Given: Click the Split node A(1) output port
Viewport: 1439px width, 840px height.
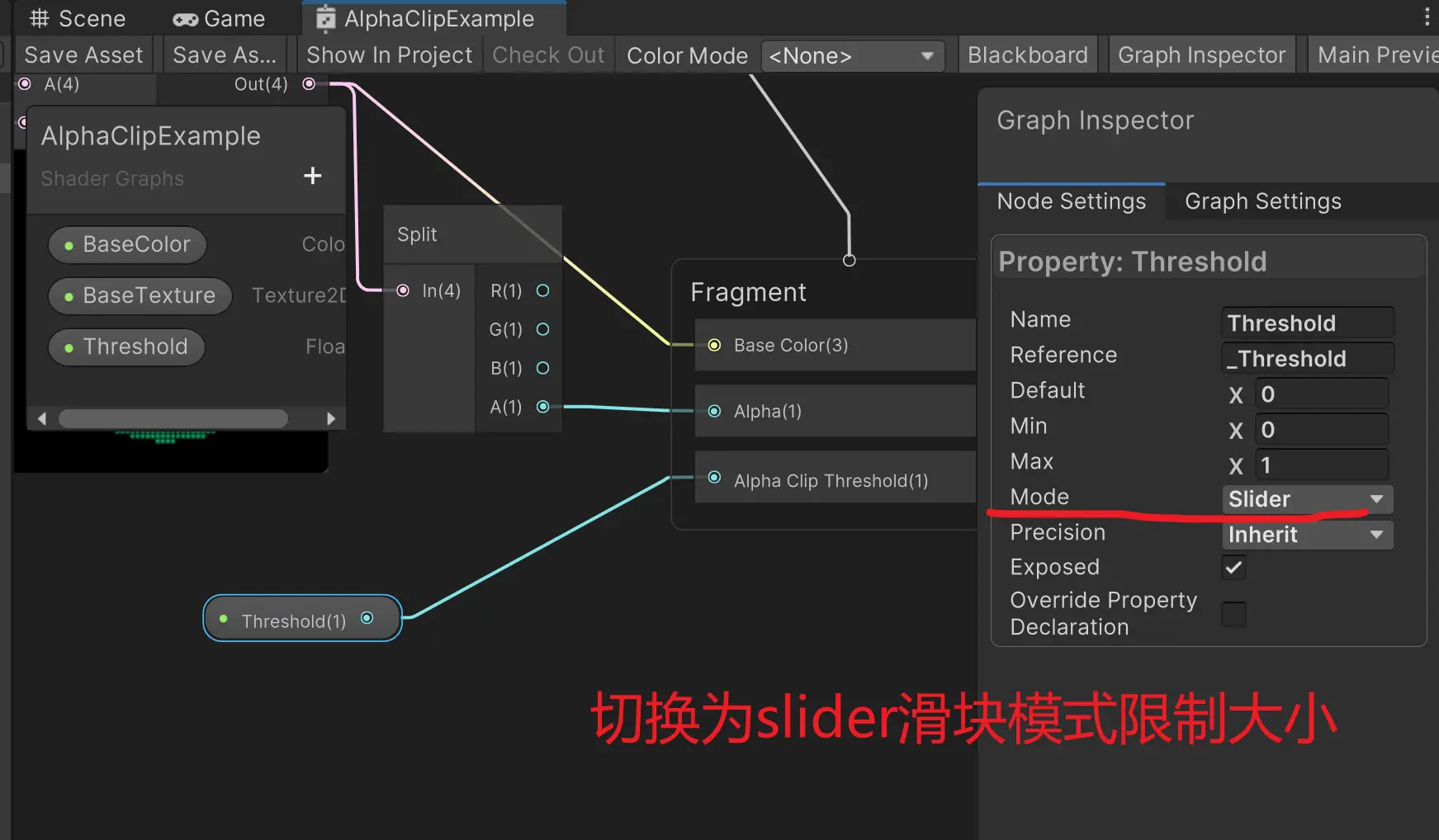Looking at the screenshot, I should 543,406.
